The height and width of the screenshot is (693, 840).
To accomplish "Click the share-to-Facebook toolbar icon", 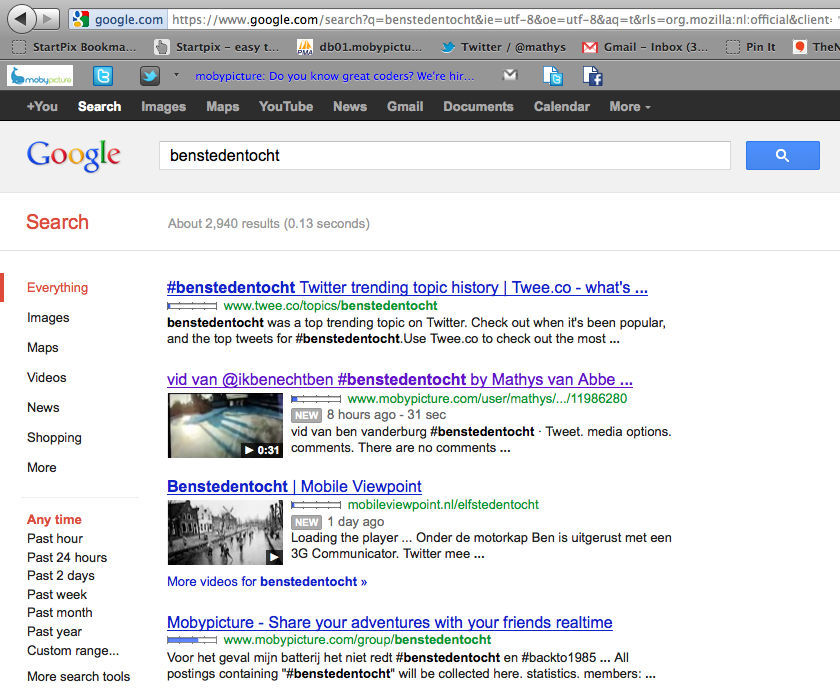I will tap(592, 76).
